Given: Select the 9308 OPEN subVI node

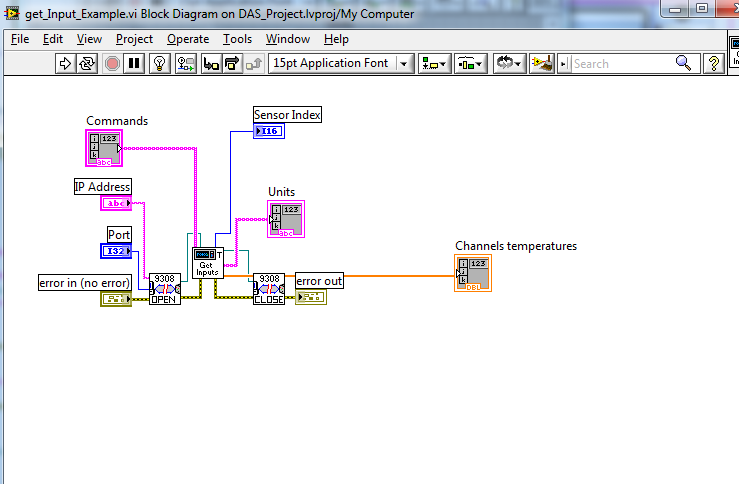Looking at the screenshot, I should click(x=165, y=289).
